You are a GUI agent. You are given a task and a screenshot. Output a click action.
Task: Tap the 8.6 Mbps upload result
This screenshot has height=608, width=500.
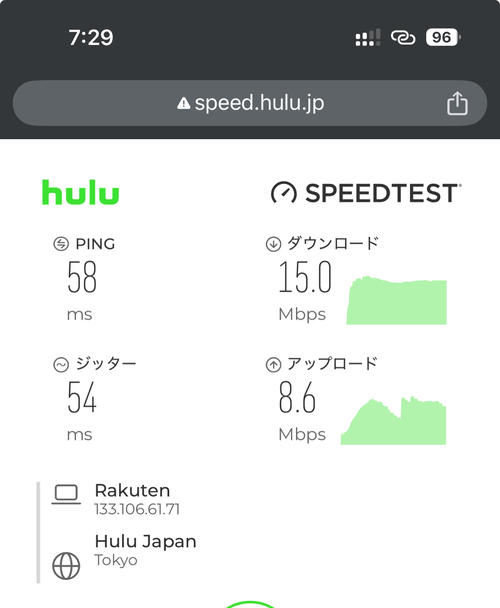pos(297,397)
